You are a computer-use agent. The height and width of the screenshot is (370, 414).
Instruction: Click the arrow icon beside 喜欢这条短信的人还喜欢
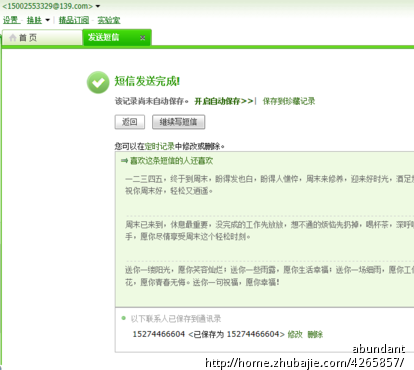tap(124, 161)
